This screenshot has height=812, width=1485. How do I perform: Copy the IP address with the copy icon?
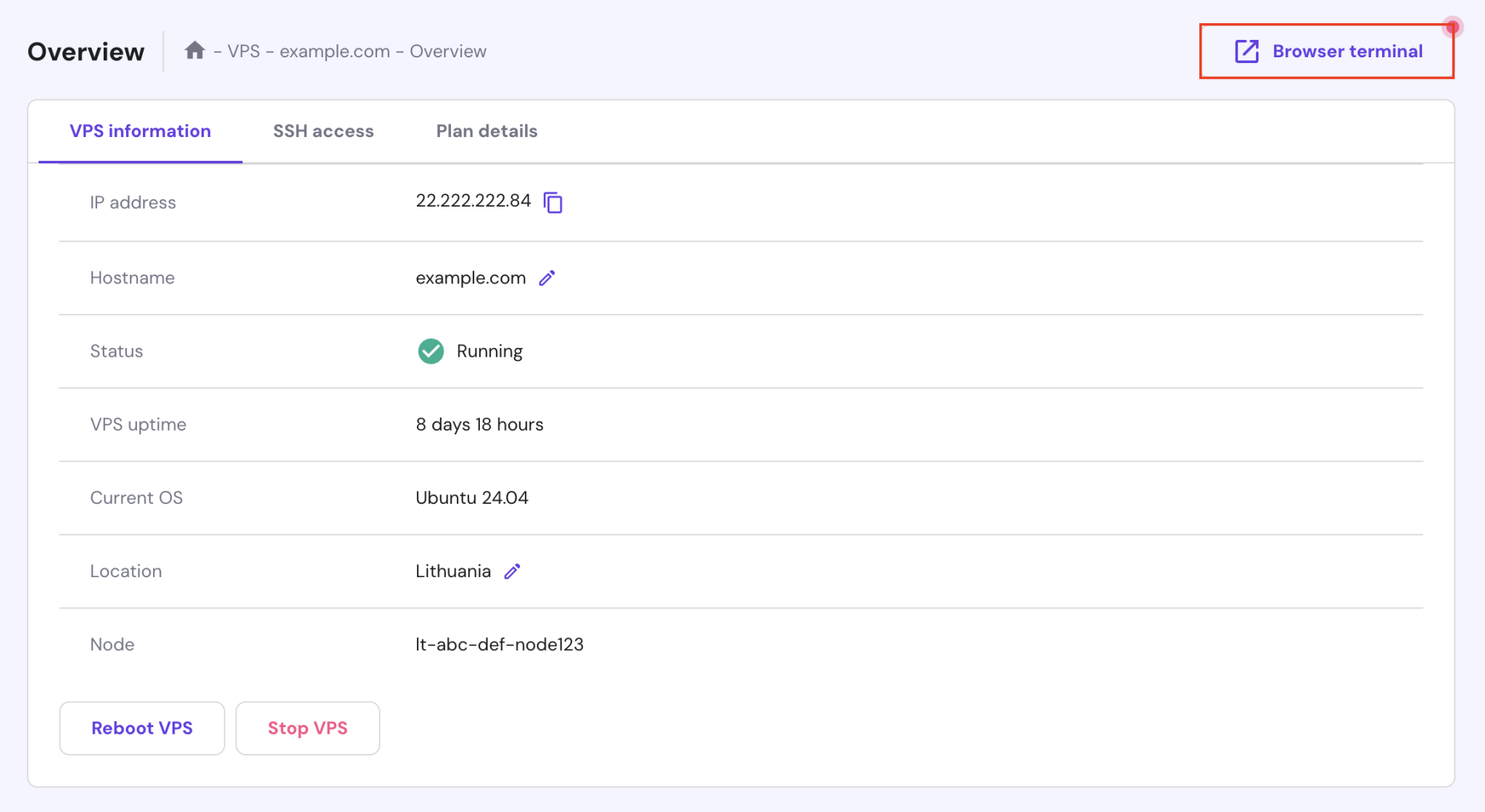click(x=553, y=202)
